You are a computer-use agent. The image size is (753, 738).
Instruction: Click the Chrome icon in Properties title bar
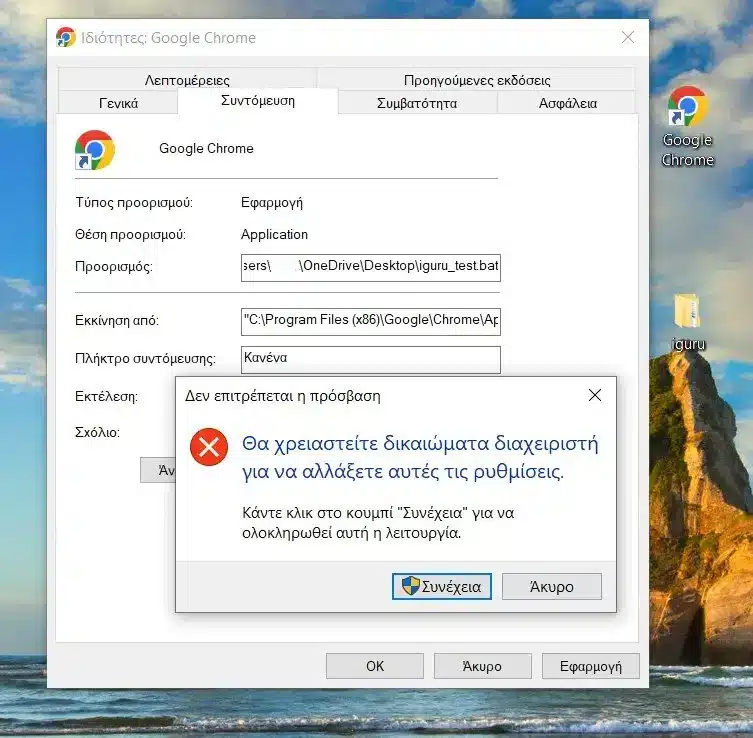pos(66,37)
